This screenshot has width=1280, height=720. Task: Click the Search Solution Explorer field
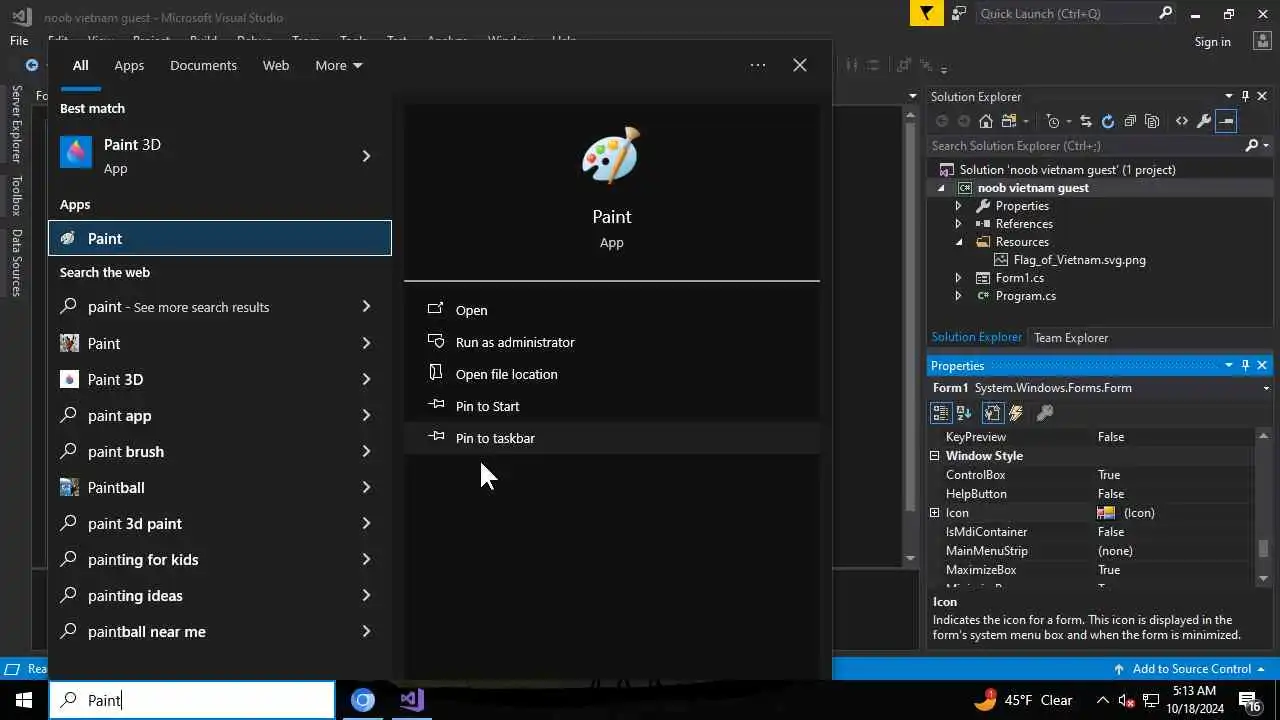coord(1085,146)
